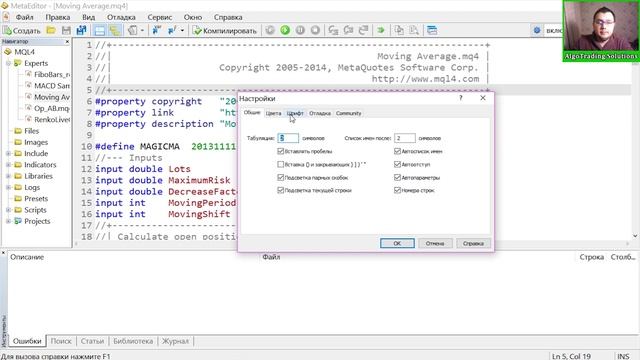640x360 pixels.
Task: Click the green arrow toolbar icon
Action: (x=381, y=30)
